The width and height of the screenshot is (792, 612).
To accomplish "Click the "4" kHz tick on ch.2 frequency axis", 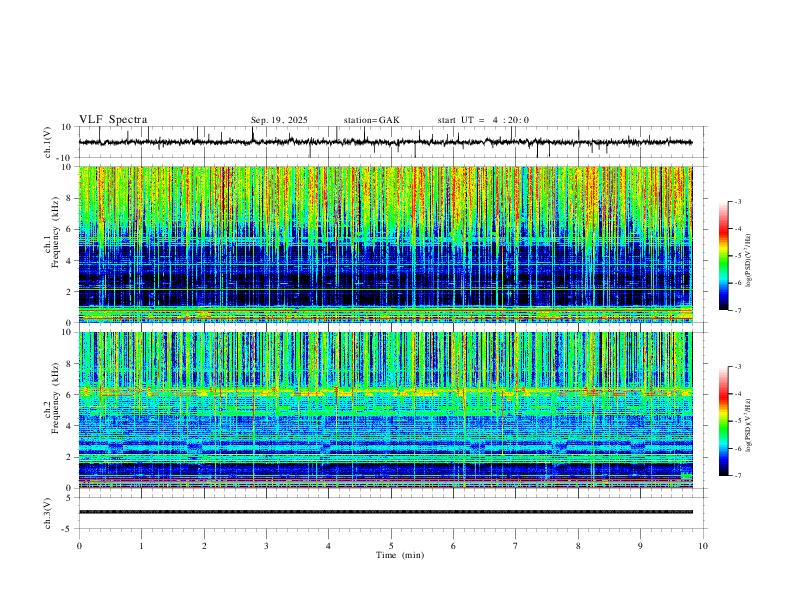I will pyautogui.click(x=69, y=426).
